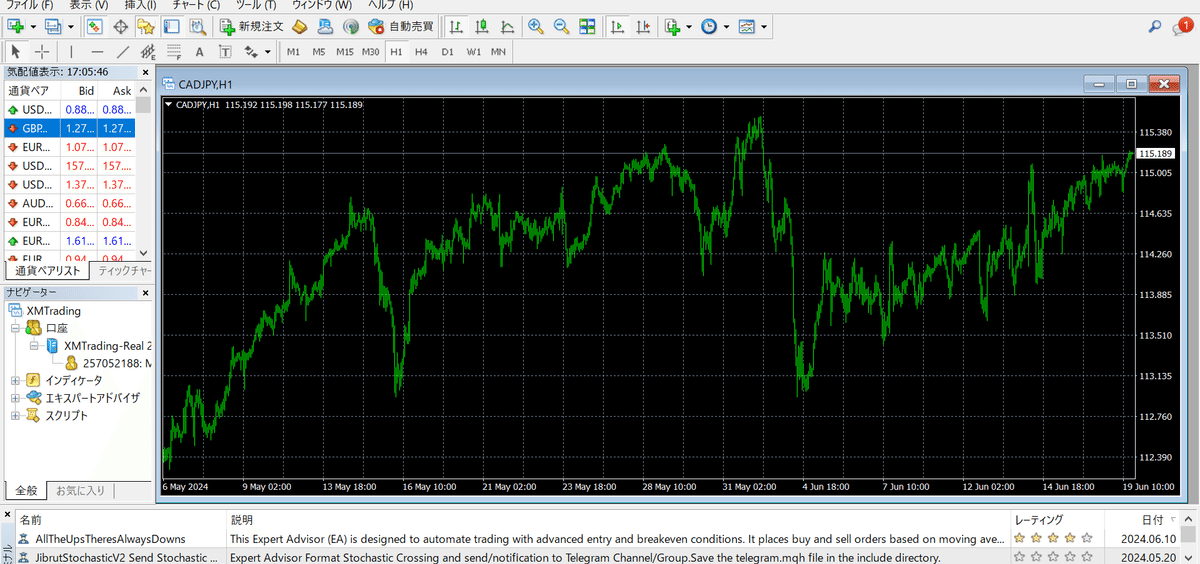The image size is (1200, 564).
Task: Switch to bar chart display
Action: [456, 26]
